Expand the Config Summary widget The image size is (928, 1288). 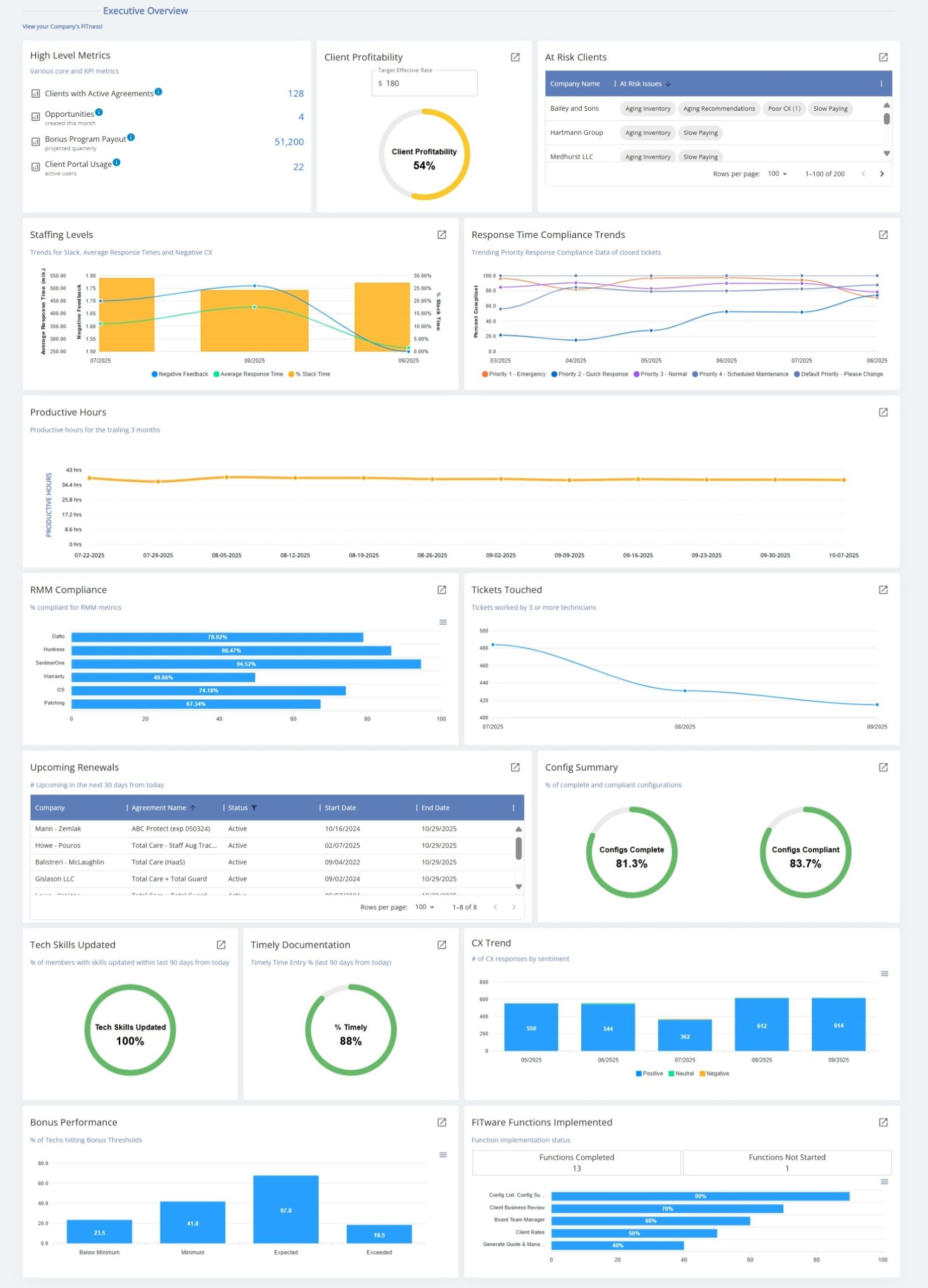884,767
